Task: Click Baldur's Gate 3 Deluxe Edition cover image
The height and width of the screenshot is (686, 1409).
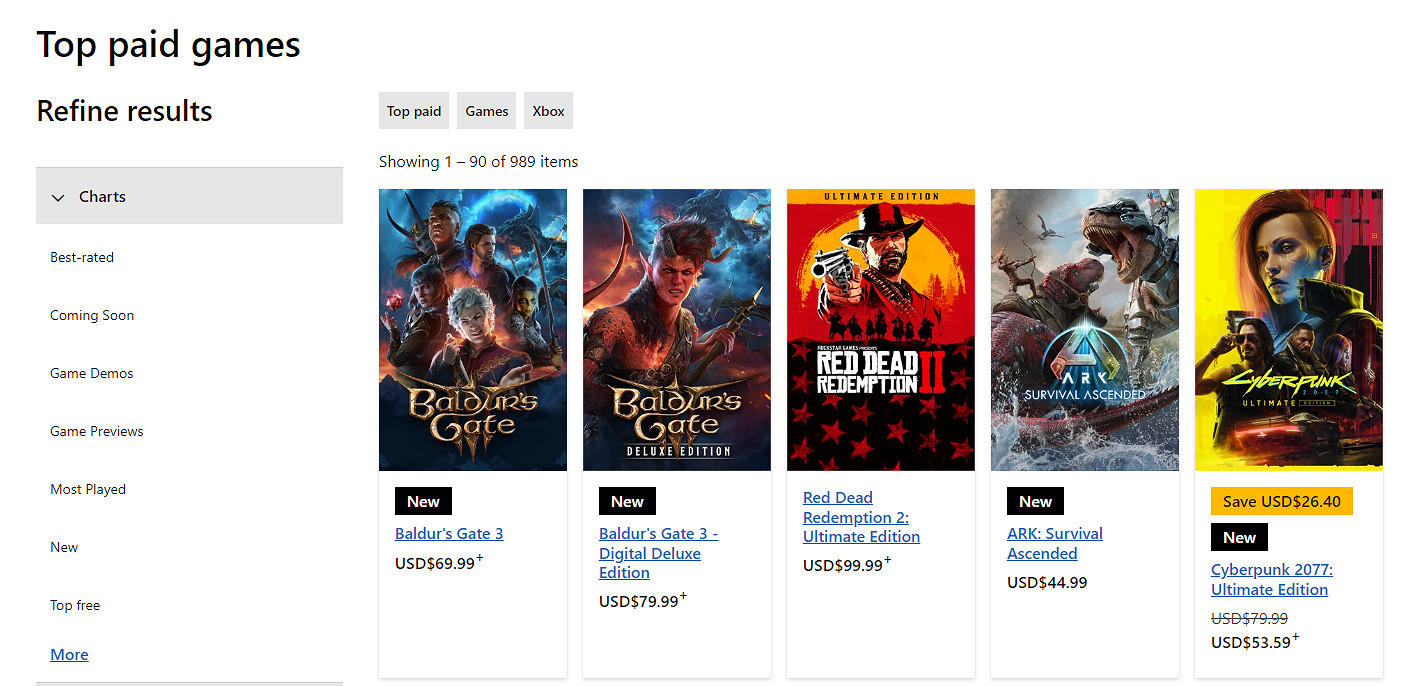Action: [677, 329]
